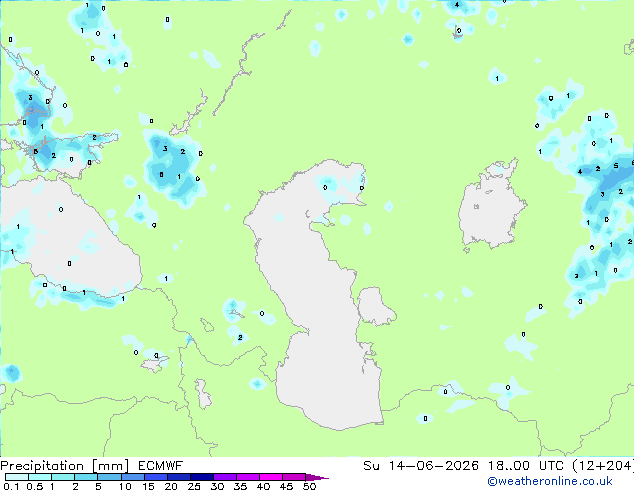Pick the 20–25 mm dark blue swatch
634x490 pixels.
(x=178, y=477)
